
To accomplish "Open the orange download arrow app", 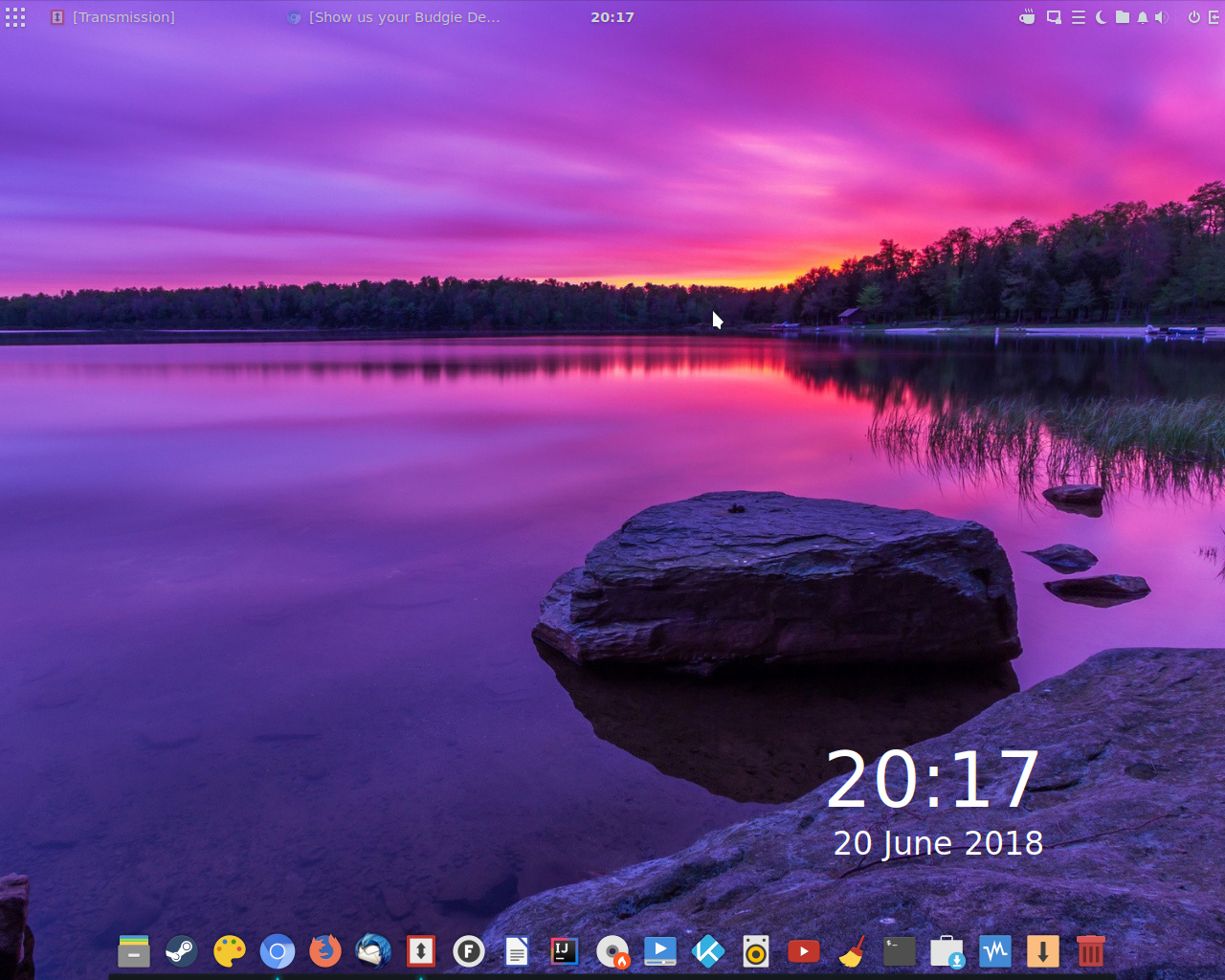I will pyautogui.click(x=1043, y=951).
